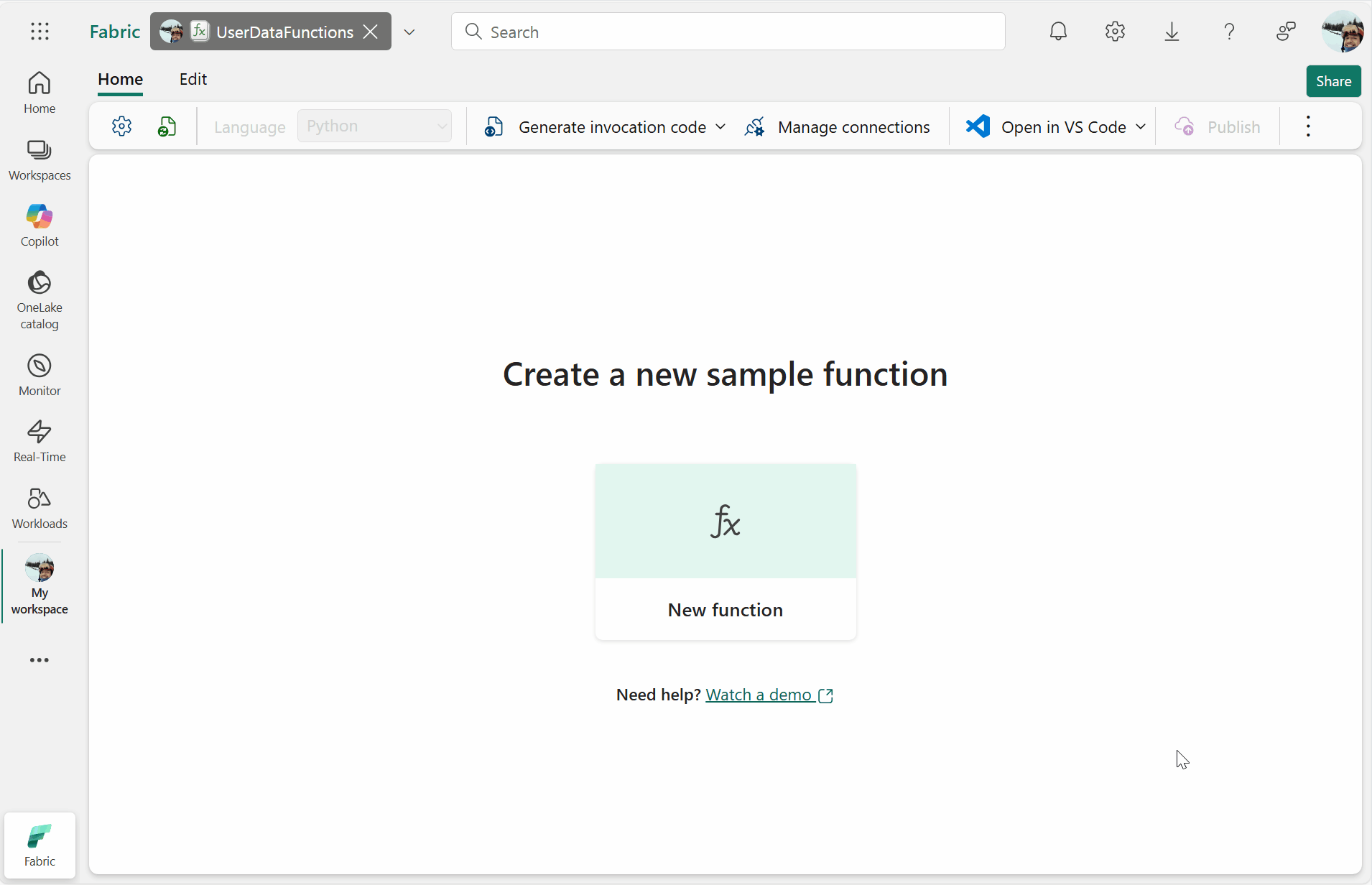
Task: Click the Share button
Action: 1332,80
